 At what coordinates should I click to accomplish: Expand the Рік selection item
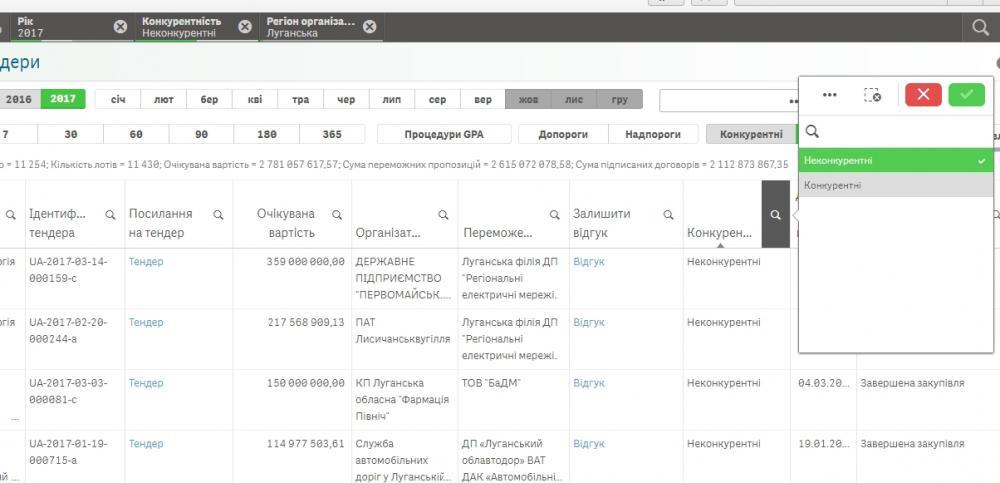pyautogui.click(x=60, y=27)
